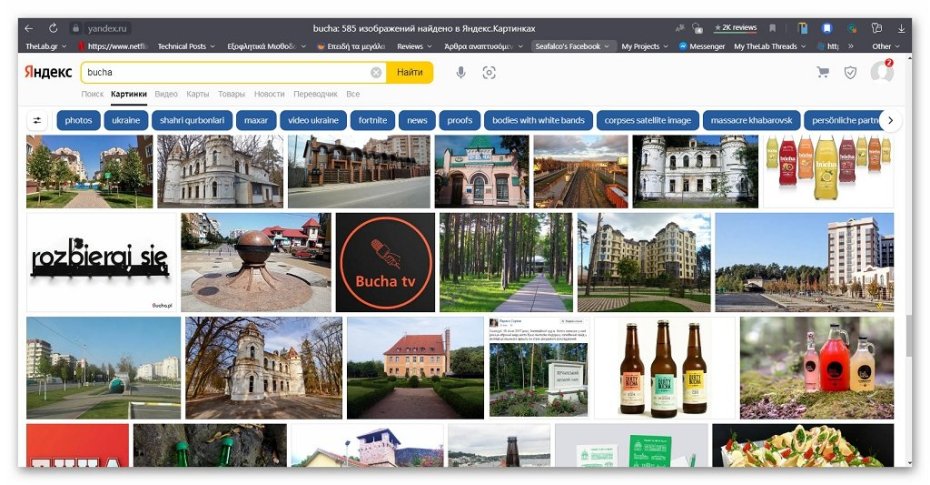Click the lock icon beside yandex.ru
Viewport: 930px width, 485px height.
tap(75, 28)
